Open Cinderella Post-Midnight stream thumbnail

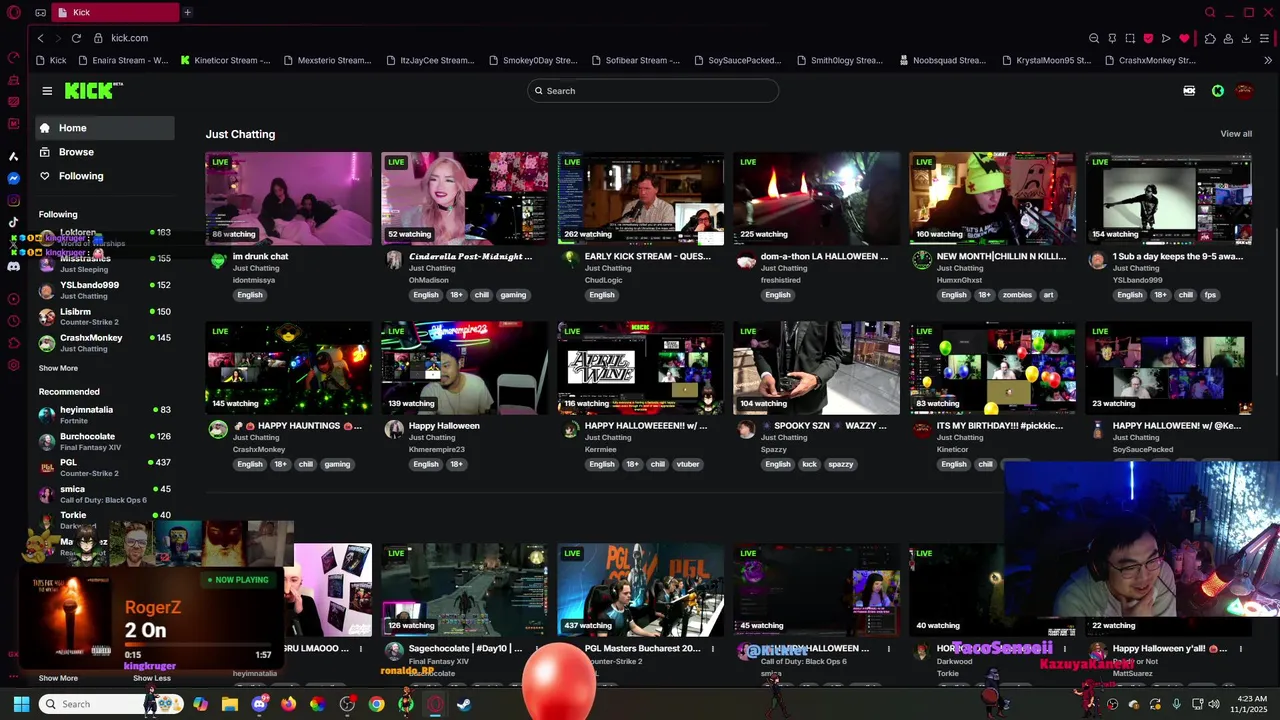[x=464, y=198]
